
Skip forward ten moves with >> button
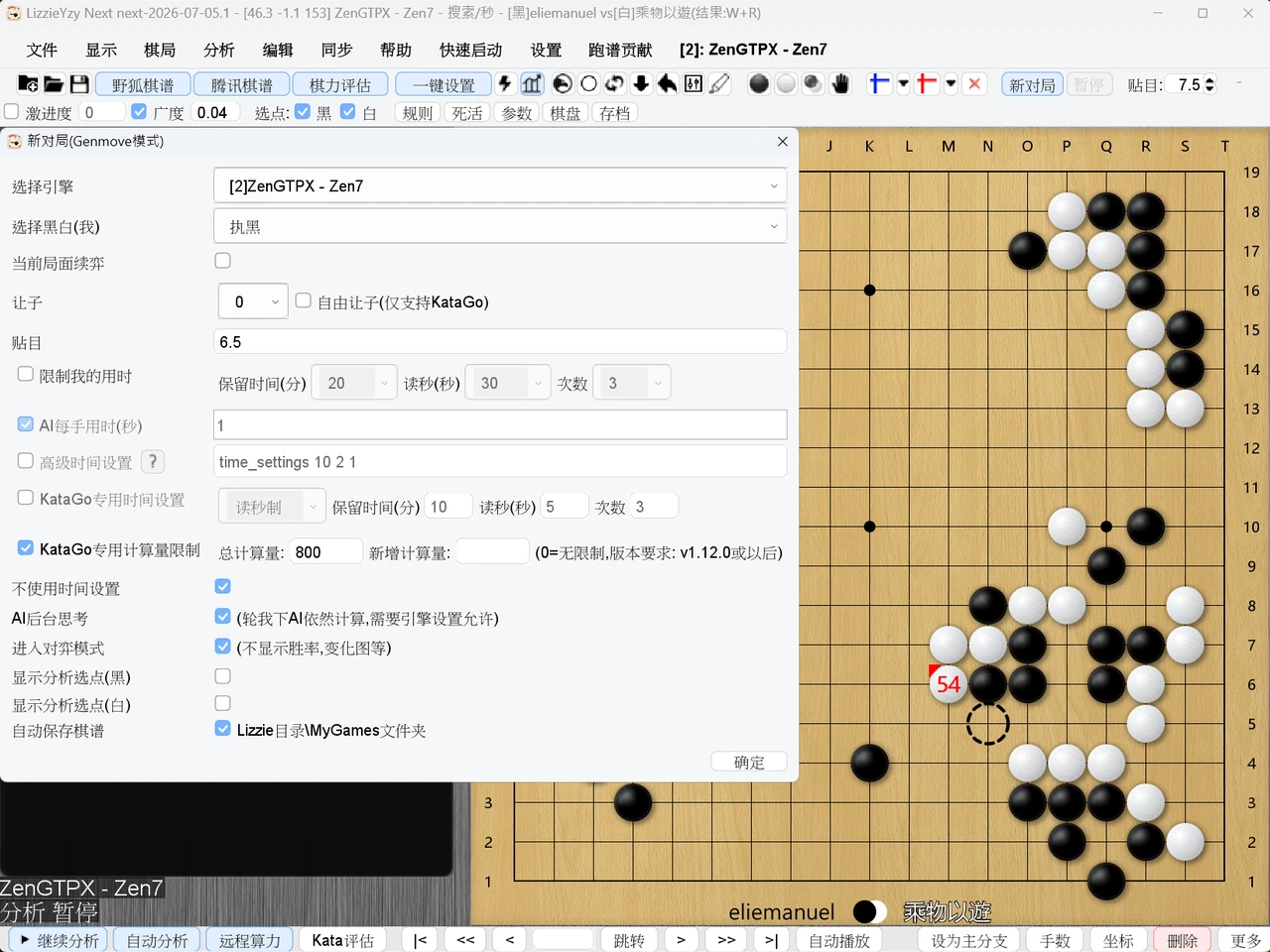click(726, 940)
